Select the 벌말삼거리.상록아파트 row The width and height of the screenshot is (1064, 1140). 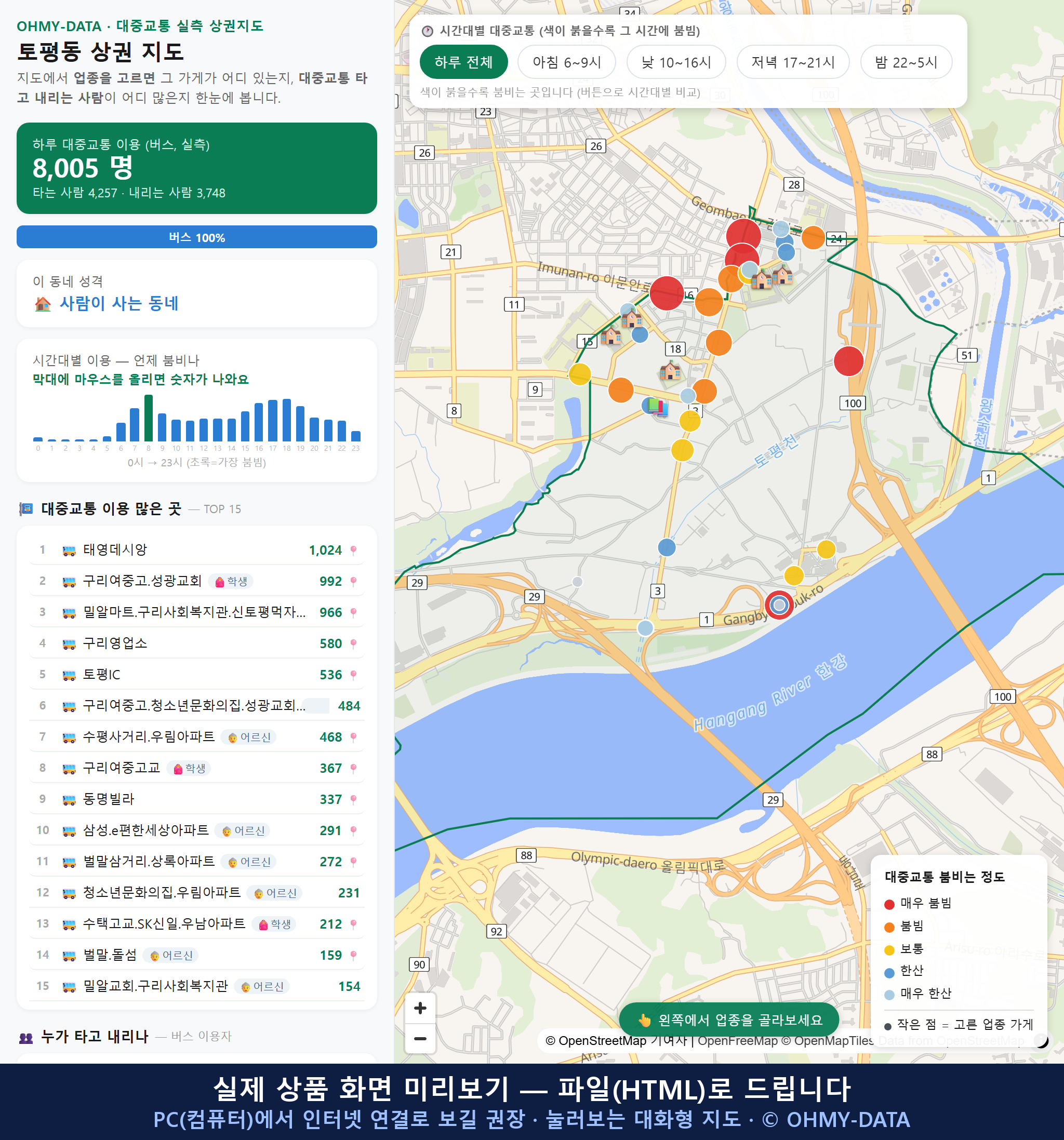coord(197,862)
